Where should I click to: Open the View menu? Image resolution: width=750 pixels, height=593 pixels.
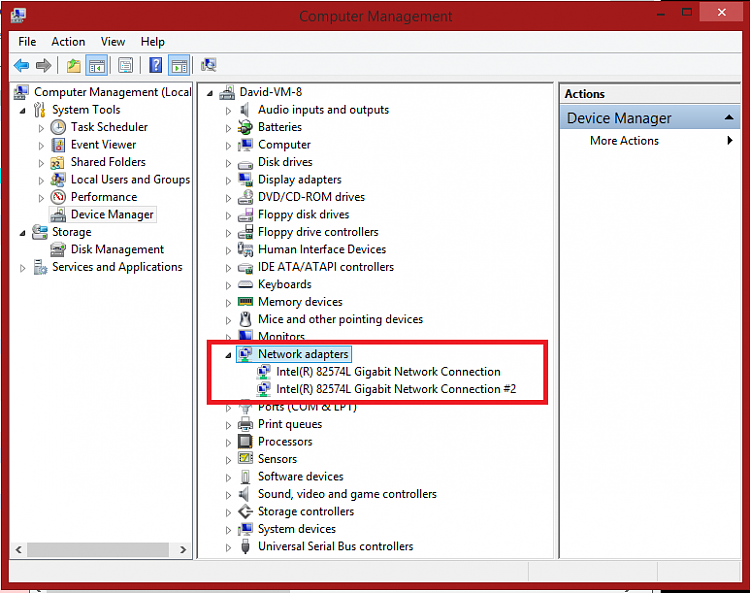coord(113,42)
